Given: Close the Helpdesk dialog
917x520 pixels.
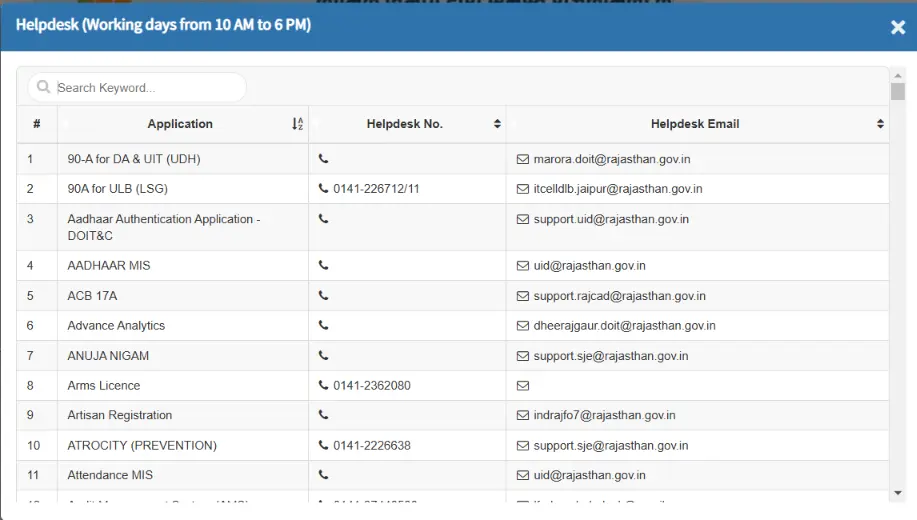Looking at the screenshot, I should coord(897,27).
